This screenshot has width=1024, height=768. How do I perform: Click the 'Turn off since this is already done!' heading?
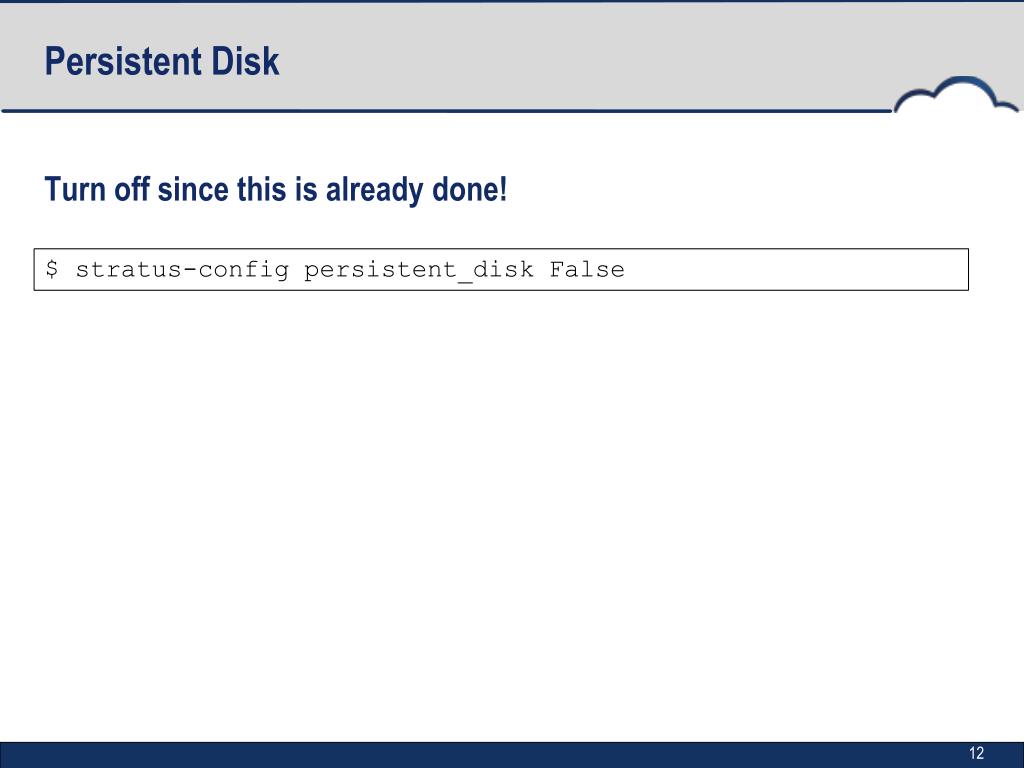coord(276,189)
